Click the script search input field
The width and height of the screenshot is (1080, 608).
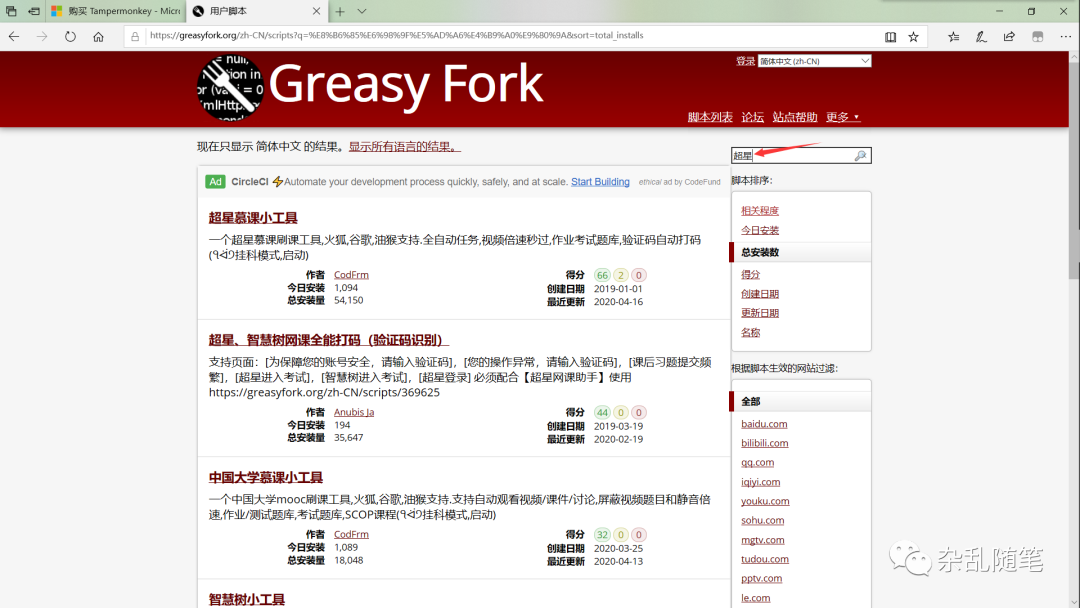click(790, 156)
